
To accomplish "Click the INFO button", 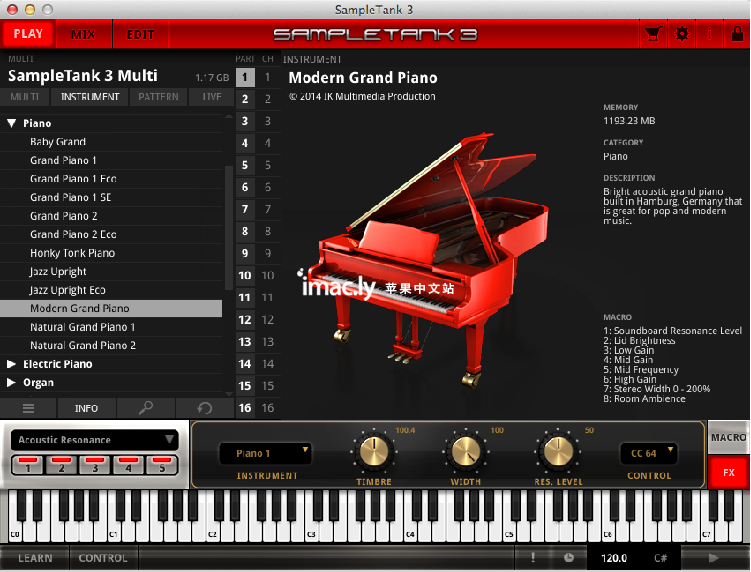I will coord(86,408).
